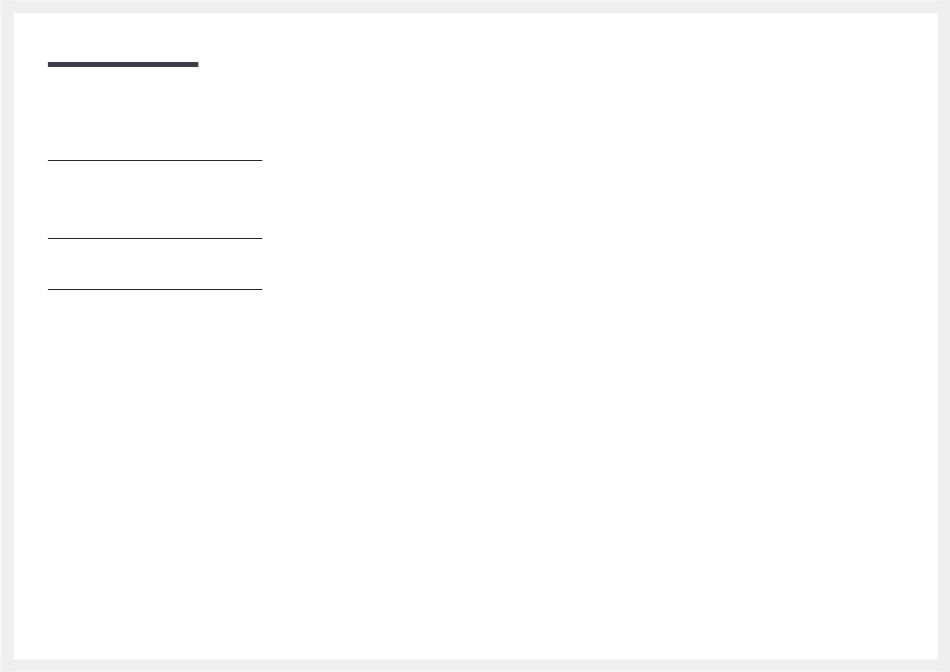
Task: Click the right end of second underline
Action: (x=261, y=239)
